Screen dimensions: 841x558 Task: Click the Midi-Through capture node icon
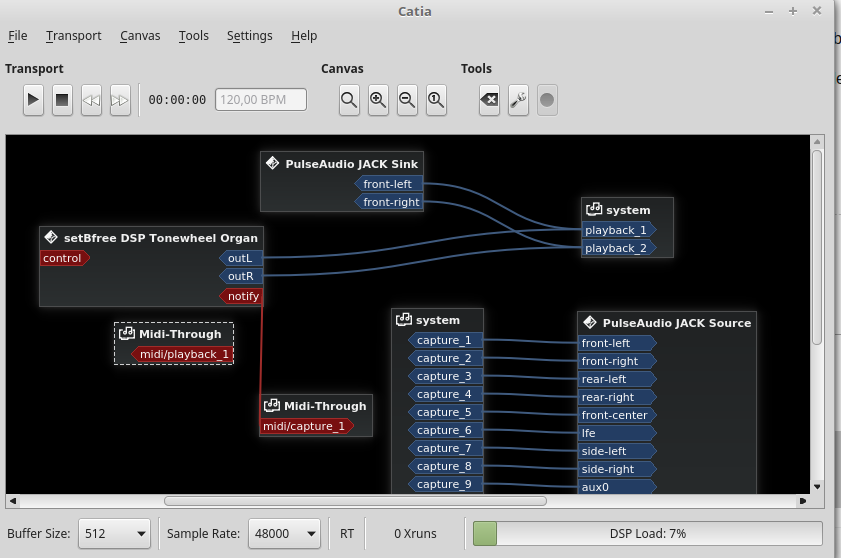(x=272, y=406)
